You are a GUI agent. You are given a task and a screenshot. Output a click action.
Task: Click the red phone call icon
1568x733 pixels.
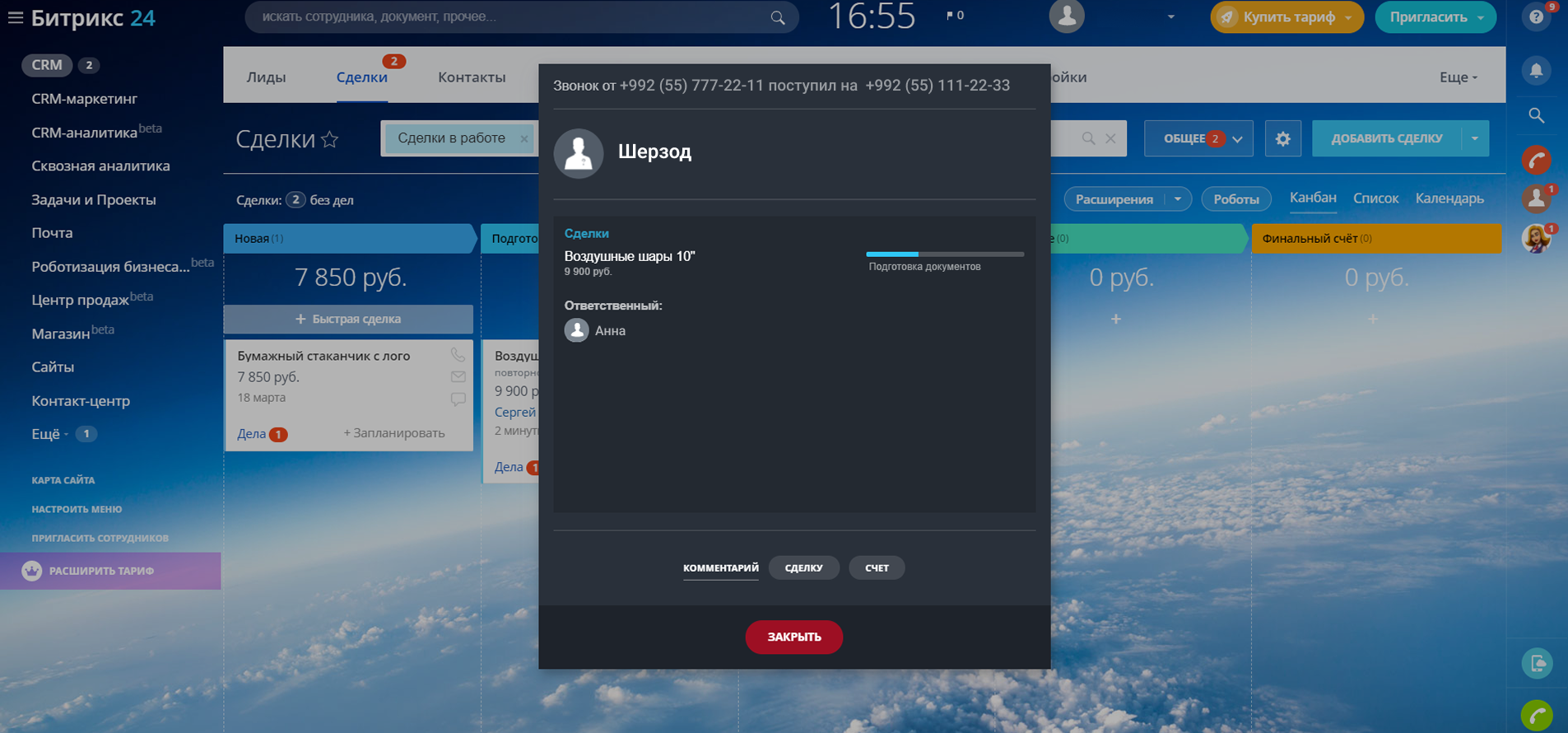click(x=1536, y=160)
